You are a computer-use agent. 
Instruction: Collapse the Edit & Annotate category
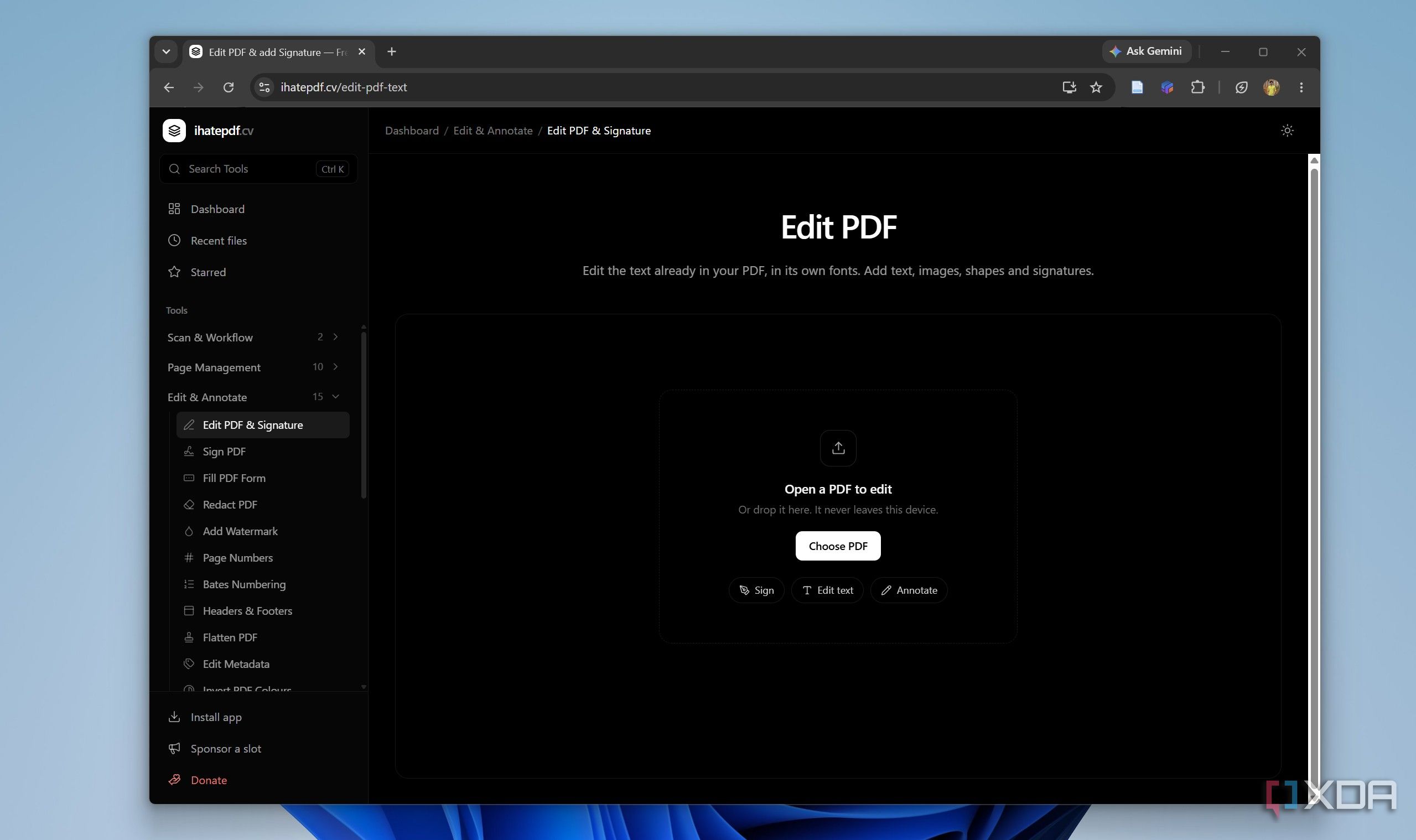tap(253, 397)
